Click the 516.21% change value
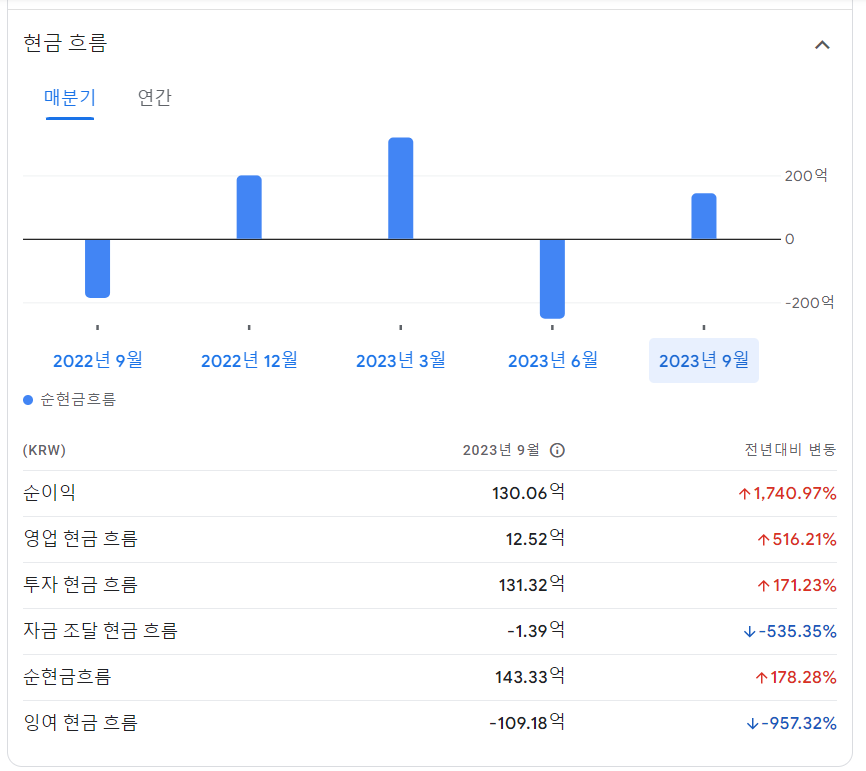Image resolution: width=866 pixels, height=771 pixels. tap(796, 539)
